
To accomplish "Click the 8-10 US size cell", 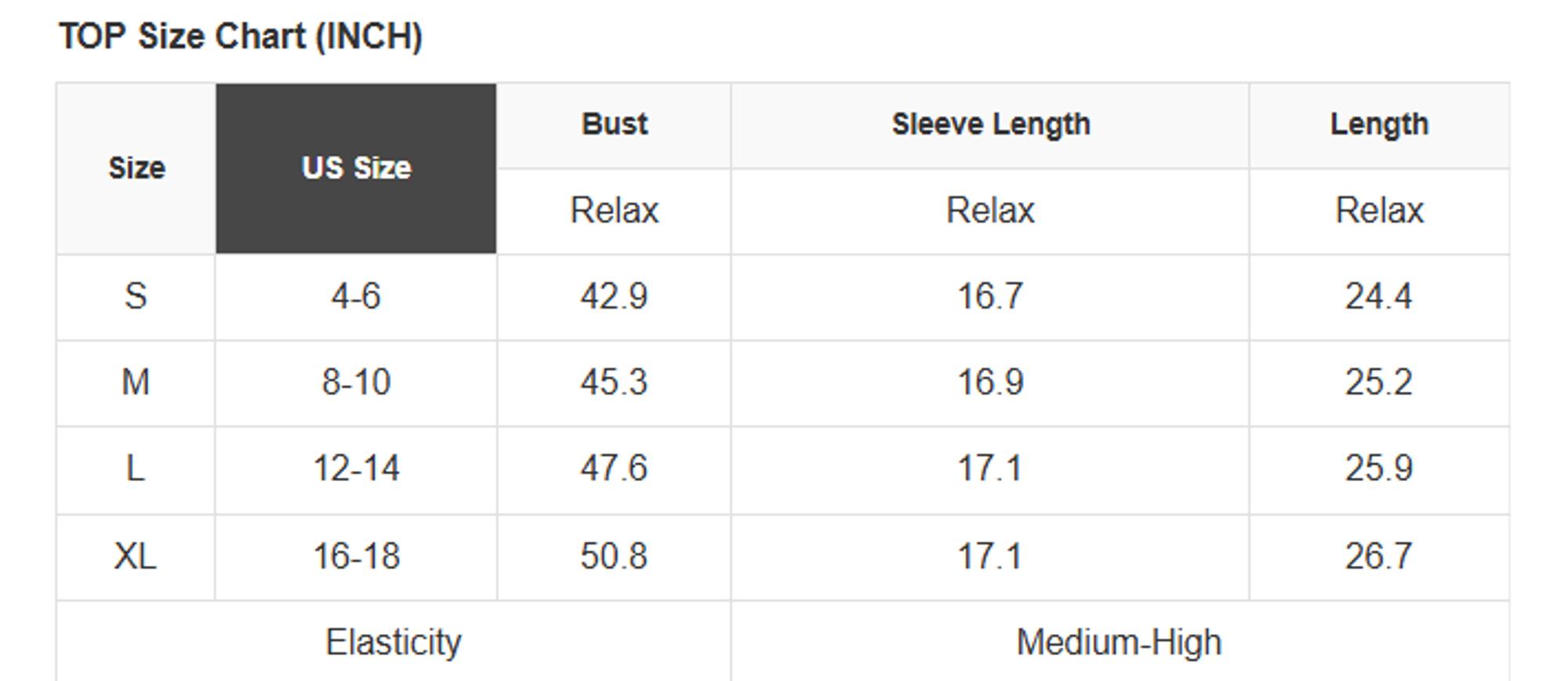I will pyautogui.click(x=356, y=384).
